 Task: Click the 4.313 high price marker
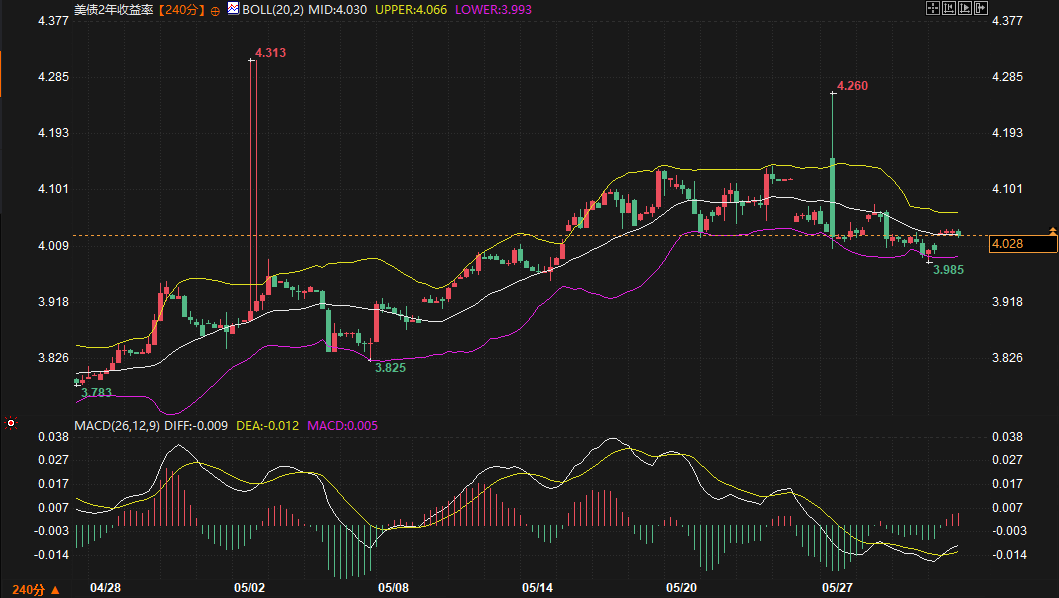click(x=270, y=53)
